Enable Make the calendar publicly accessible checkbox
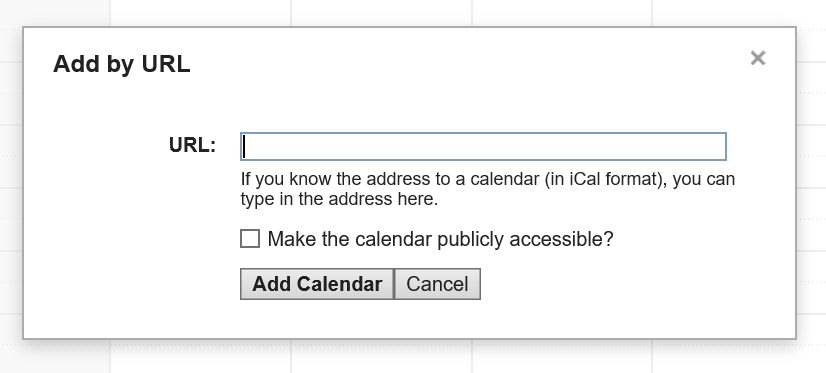Image resolution: width=826 pixels, height=373 pixels. [250, 239]
